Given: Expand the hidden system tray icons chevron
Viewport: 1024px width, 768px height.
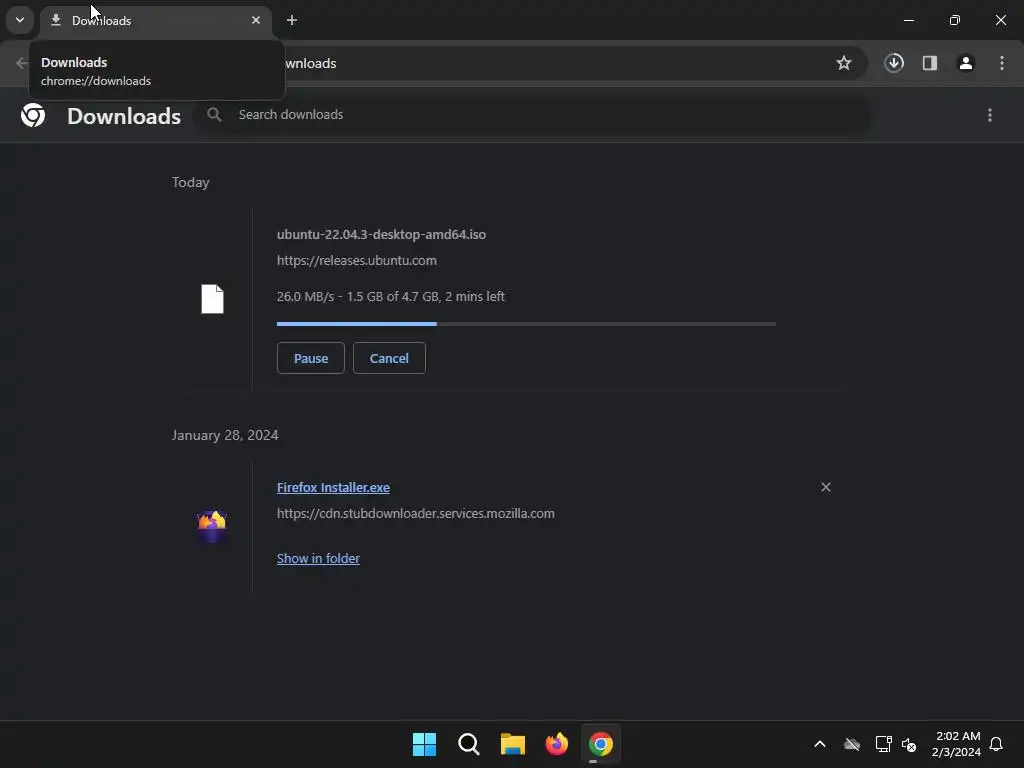Looking at the screenshot, I should (820, 744).
